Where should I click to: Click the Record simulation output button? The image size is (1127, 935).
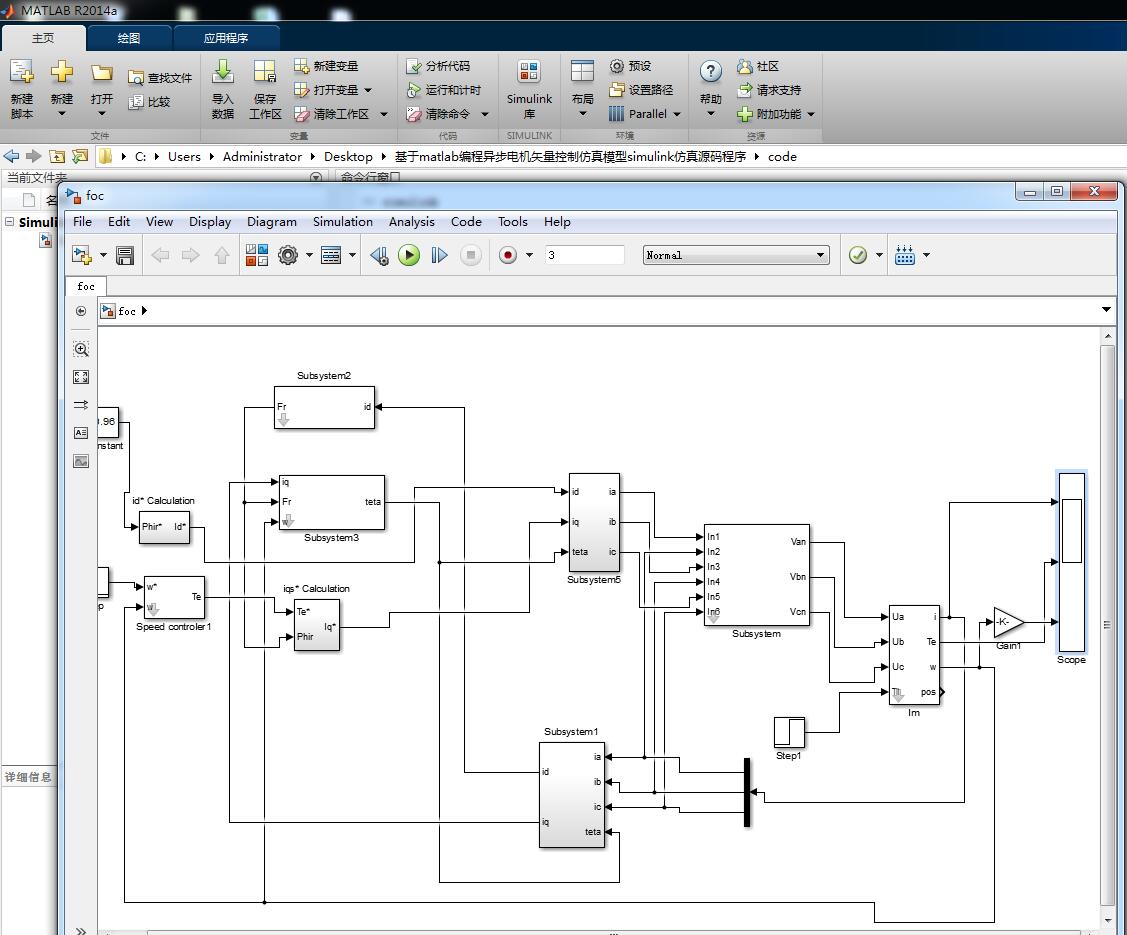(x=507, y=255)
